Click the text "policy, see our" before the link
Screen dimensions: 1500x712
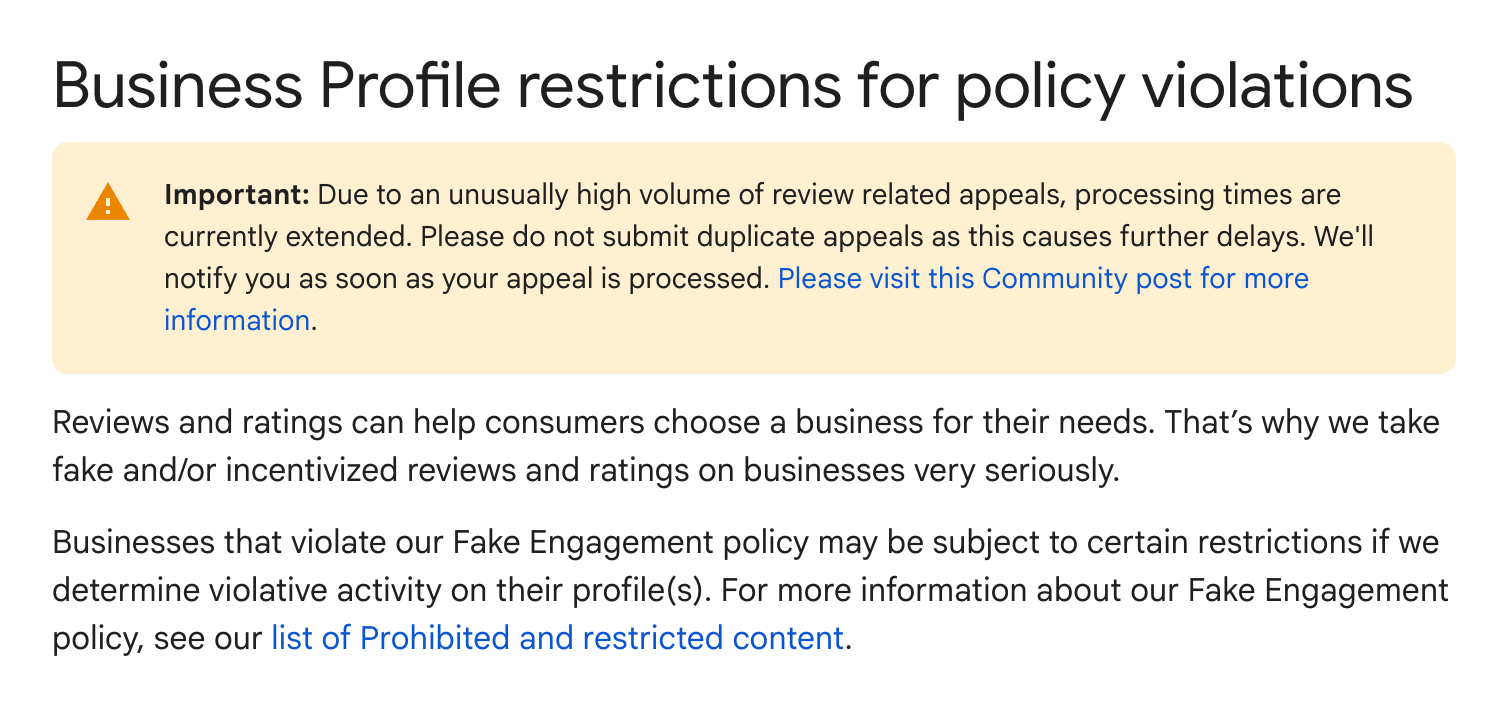tap(157, 637)
